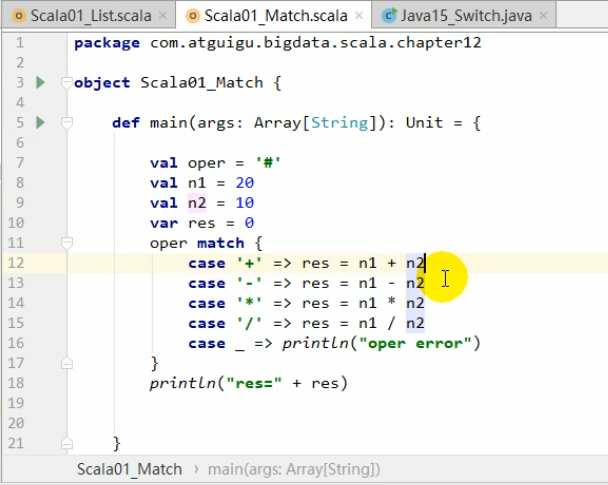The image size is (608, 485).
Task: Click the '-' case literal on line 13
Action: pyautogui.click(x=249, y=283)
